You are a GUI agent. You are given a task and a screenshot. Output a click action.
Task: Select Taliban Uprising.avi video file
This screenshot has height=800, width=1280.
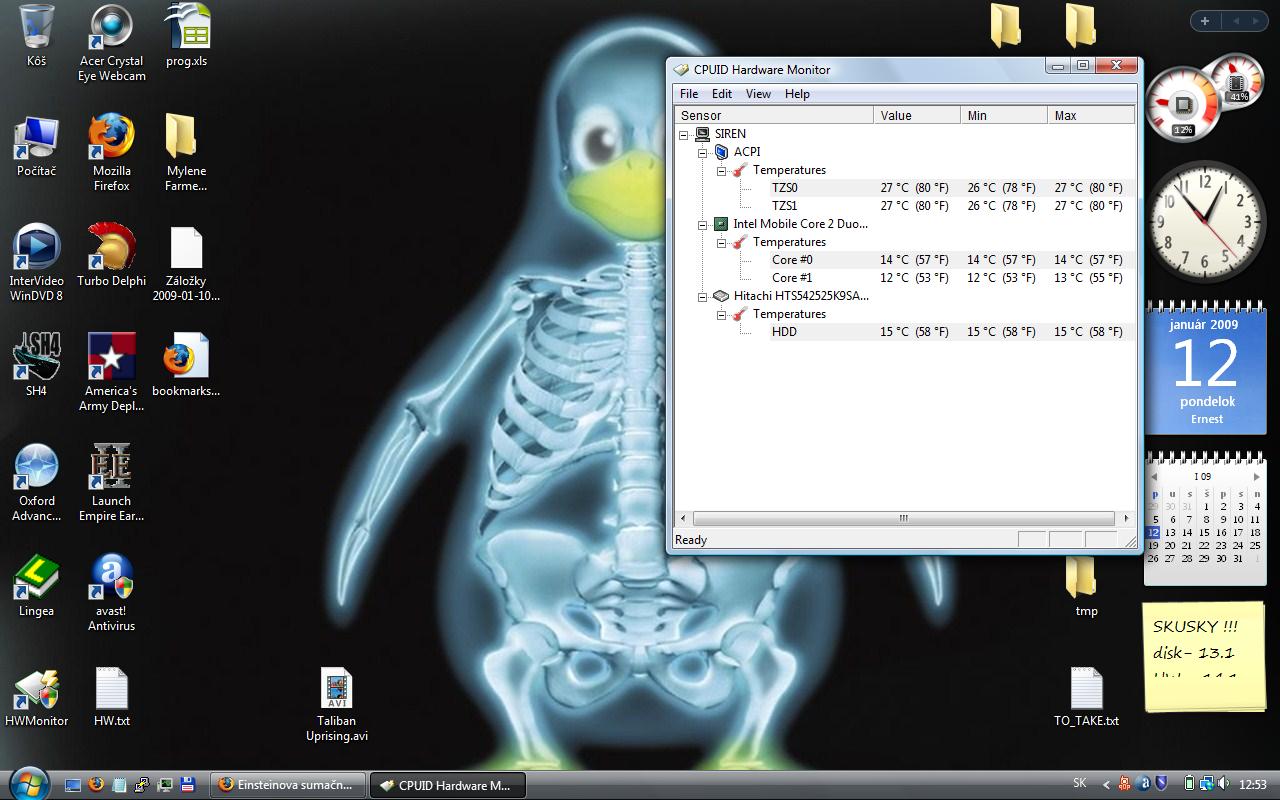(x=337, y=704)
